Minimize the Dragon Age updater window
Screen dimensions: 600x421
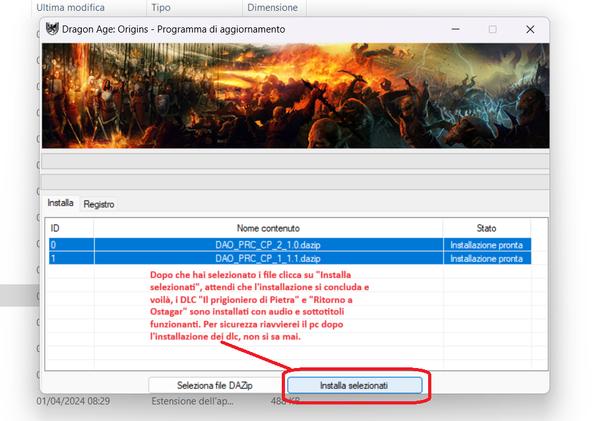pyautogui.click(x=455, y=29)
